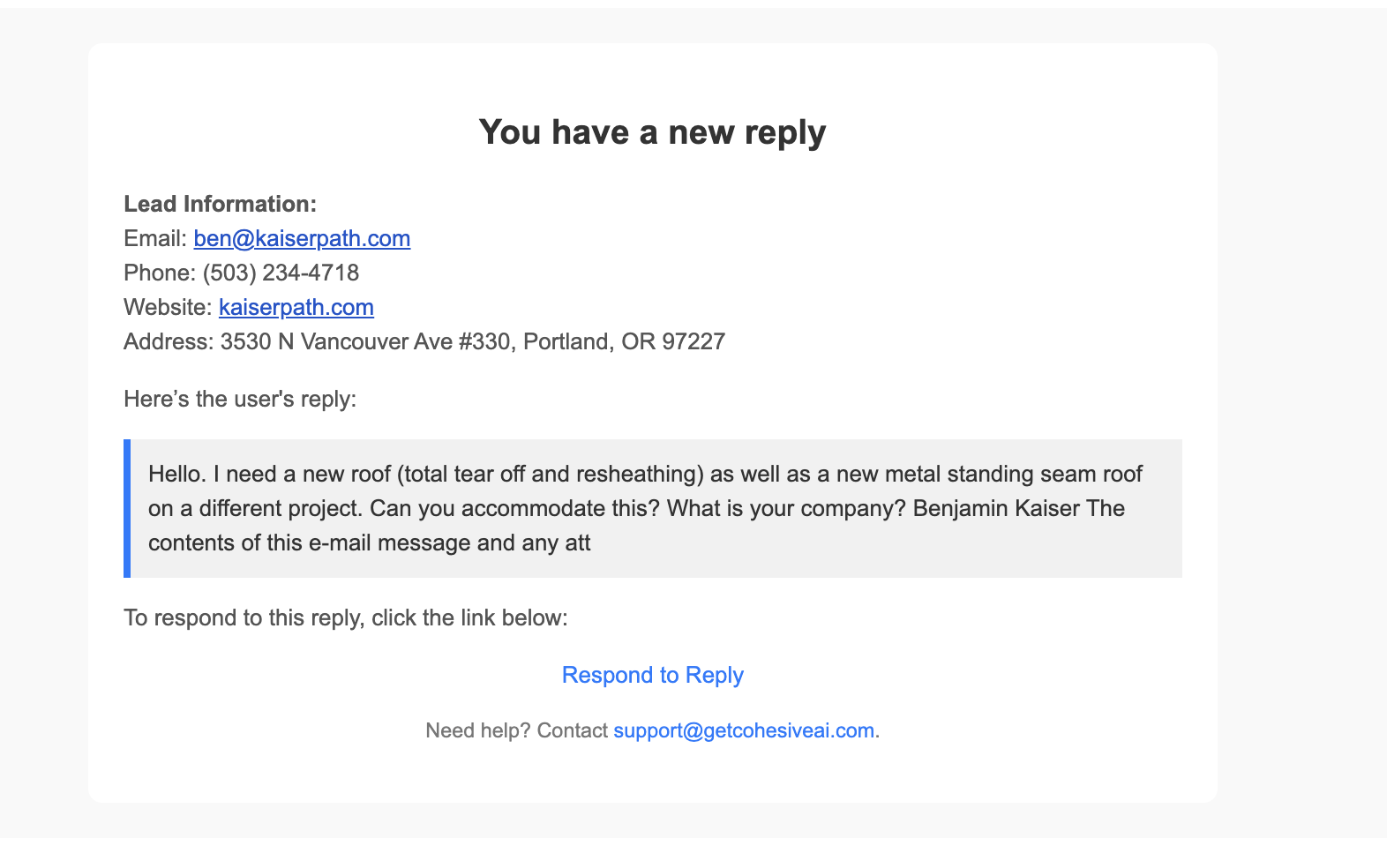Click the "Email:" field label
The image size is (1387, 868).
(x=155, y=238)
